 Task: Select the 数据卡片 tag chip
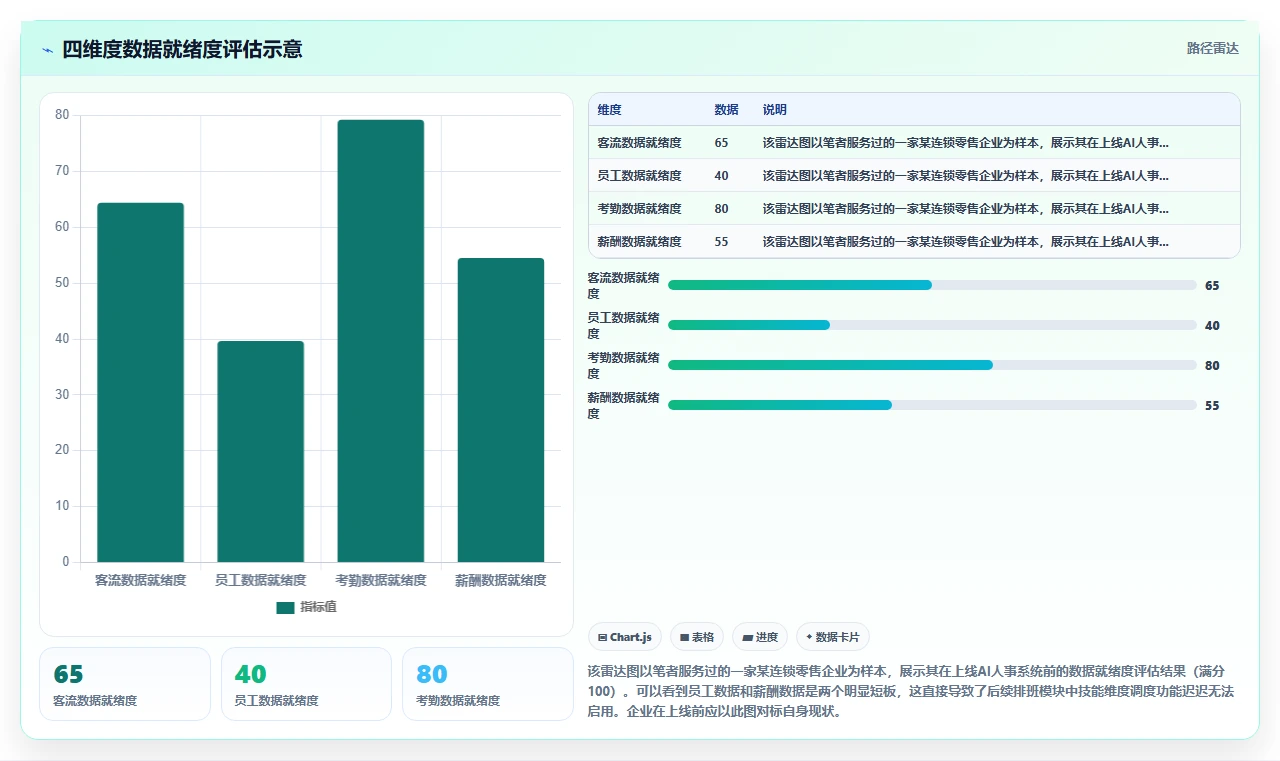(x=833, y=637)
